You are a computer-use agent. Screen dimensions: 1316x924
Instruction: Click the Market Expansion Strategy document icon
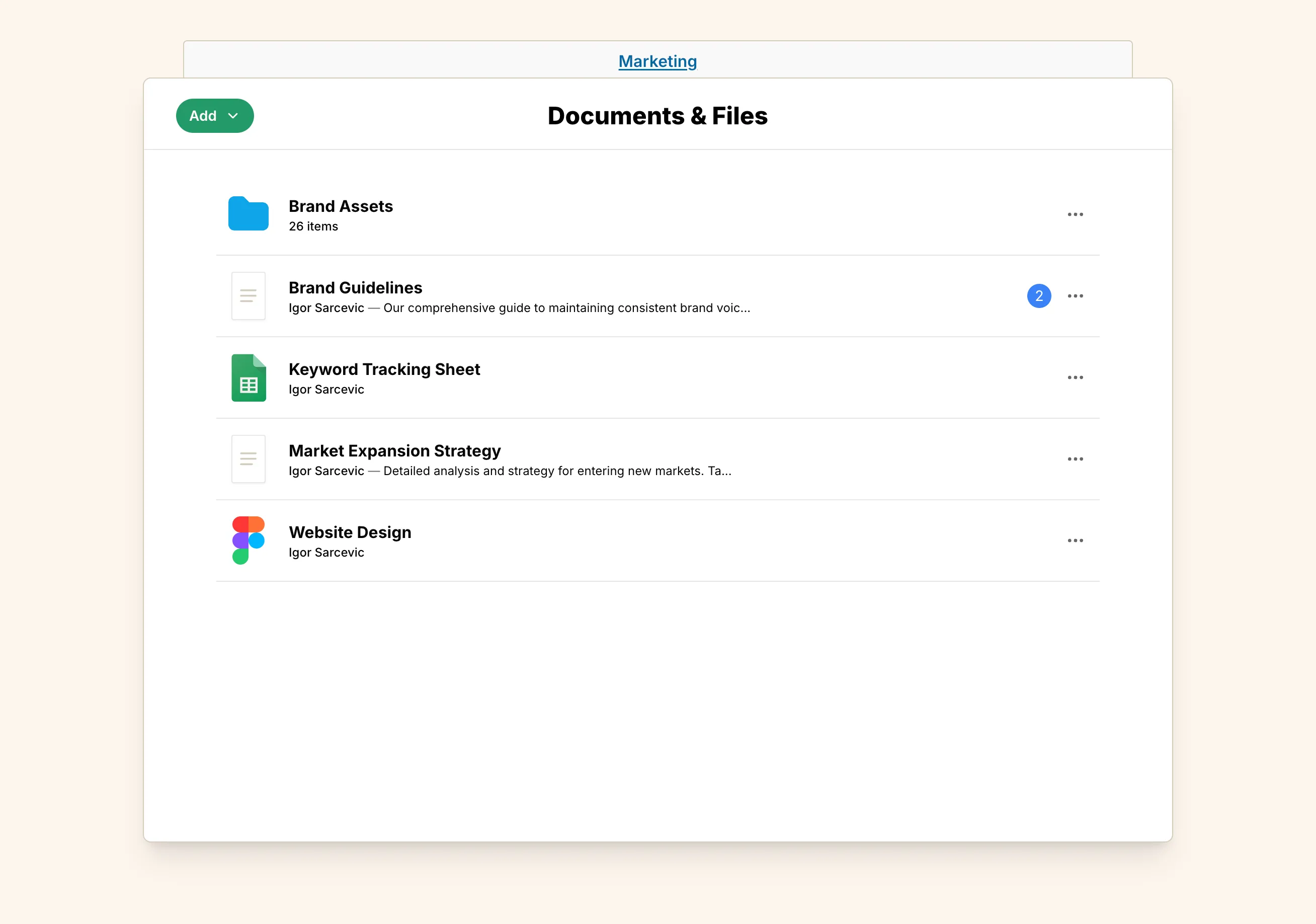tap(248, 459)
